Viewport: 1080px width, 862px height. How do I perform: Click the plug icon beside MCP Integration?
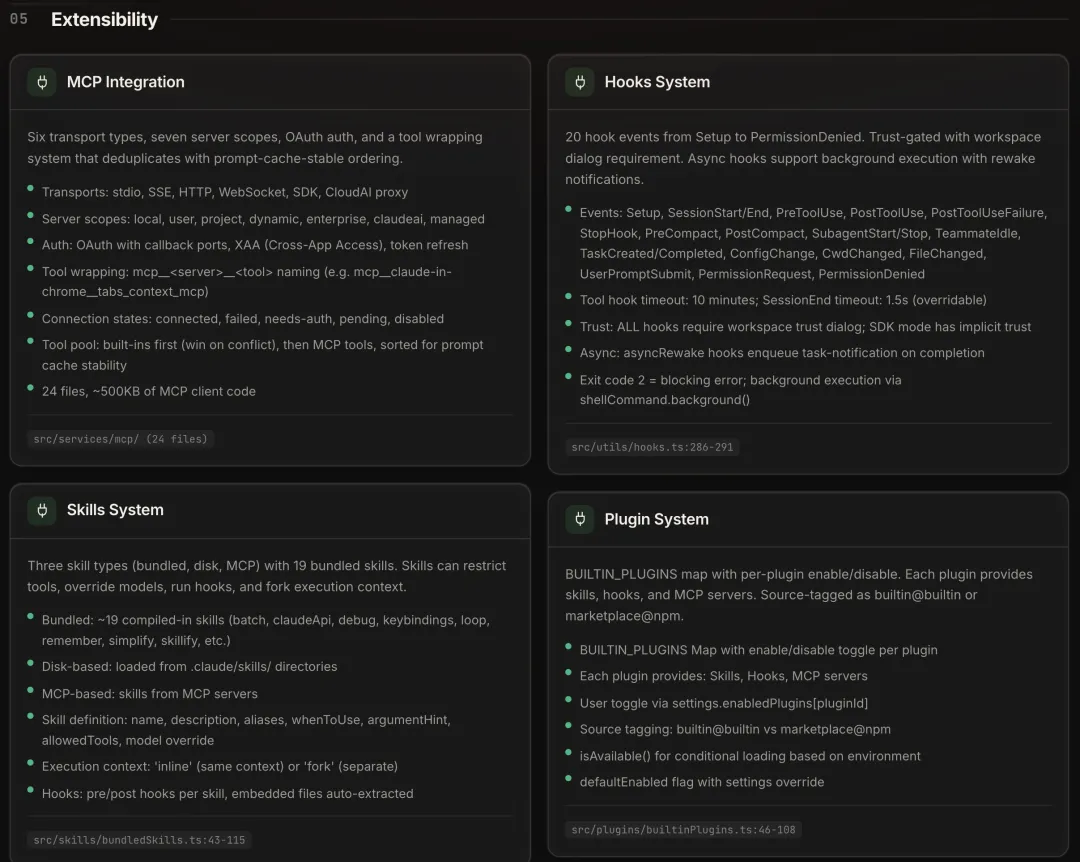(42, 82)
